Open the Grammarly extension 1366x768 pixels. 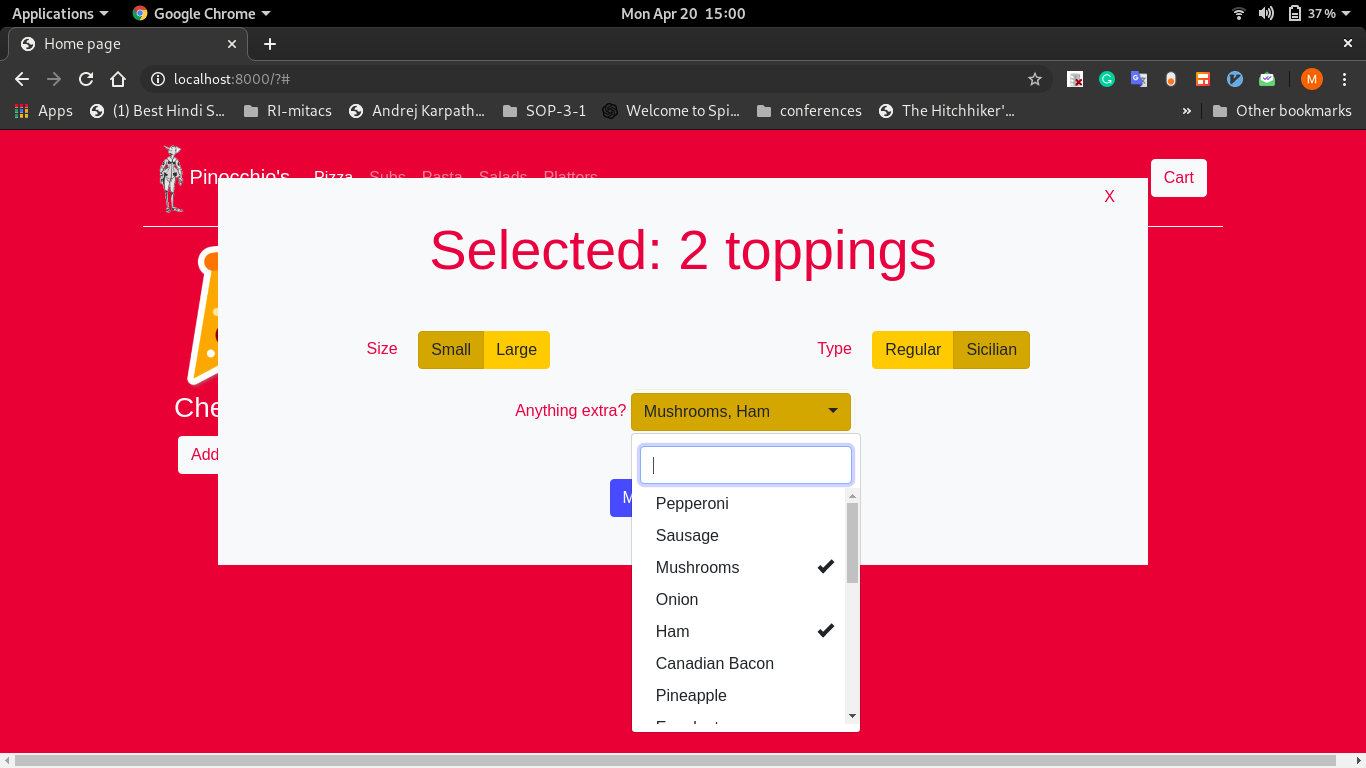[x=1107, y=79]
